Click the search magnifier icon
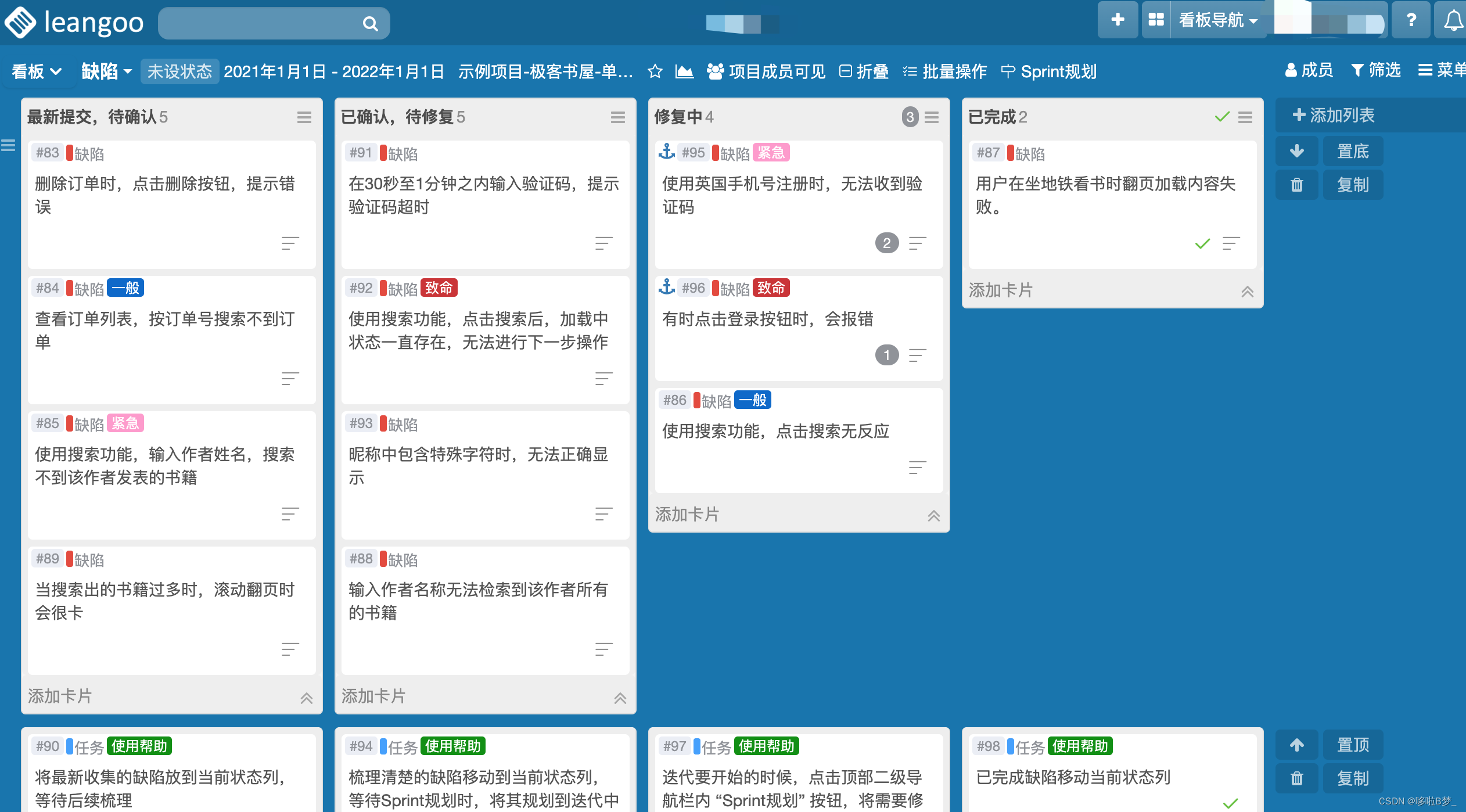This screenshot has height=812, width=1466. tap(370, 24)
